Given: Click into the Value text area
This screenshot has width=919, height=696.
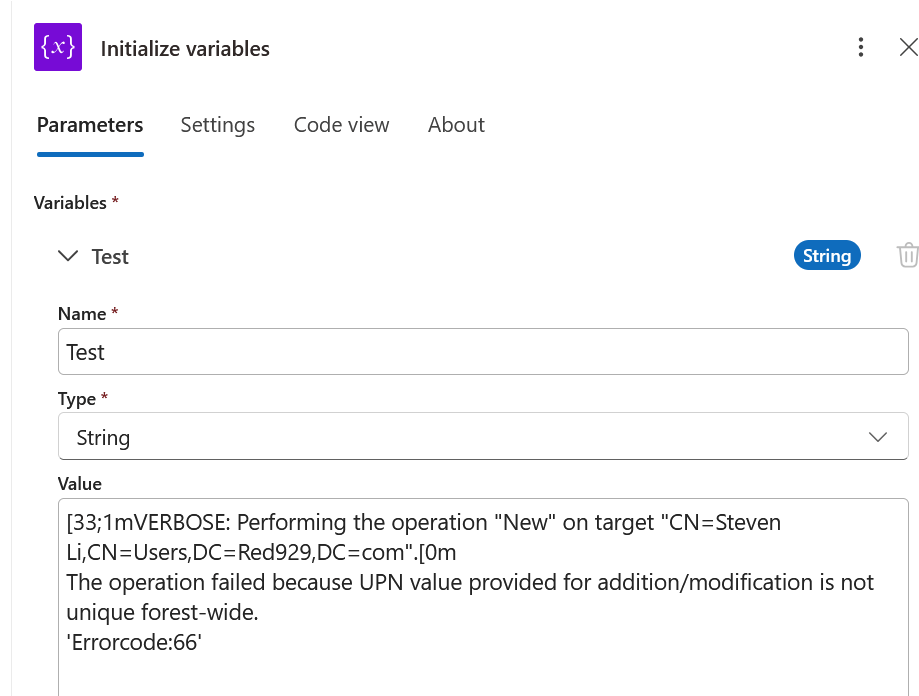Looking at the screenshot, I should pos(483,597).
